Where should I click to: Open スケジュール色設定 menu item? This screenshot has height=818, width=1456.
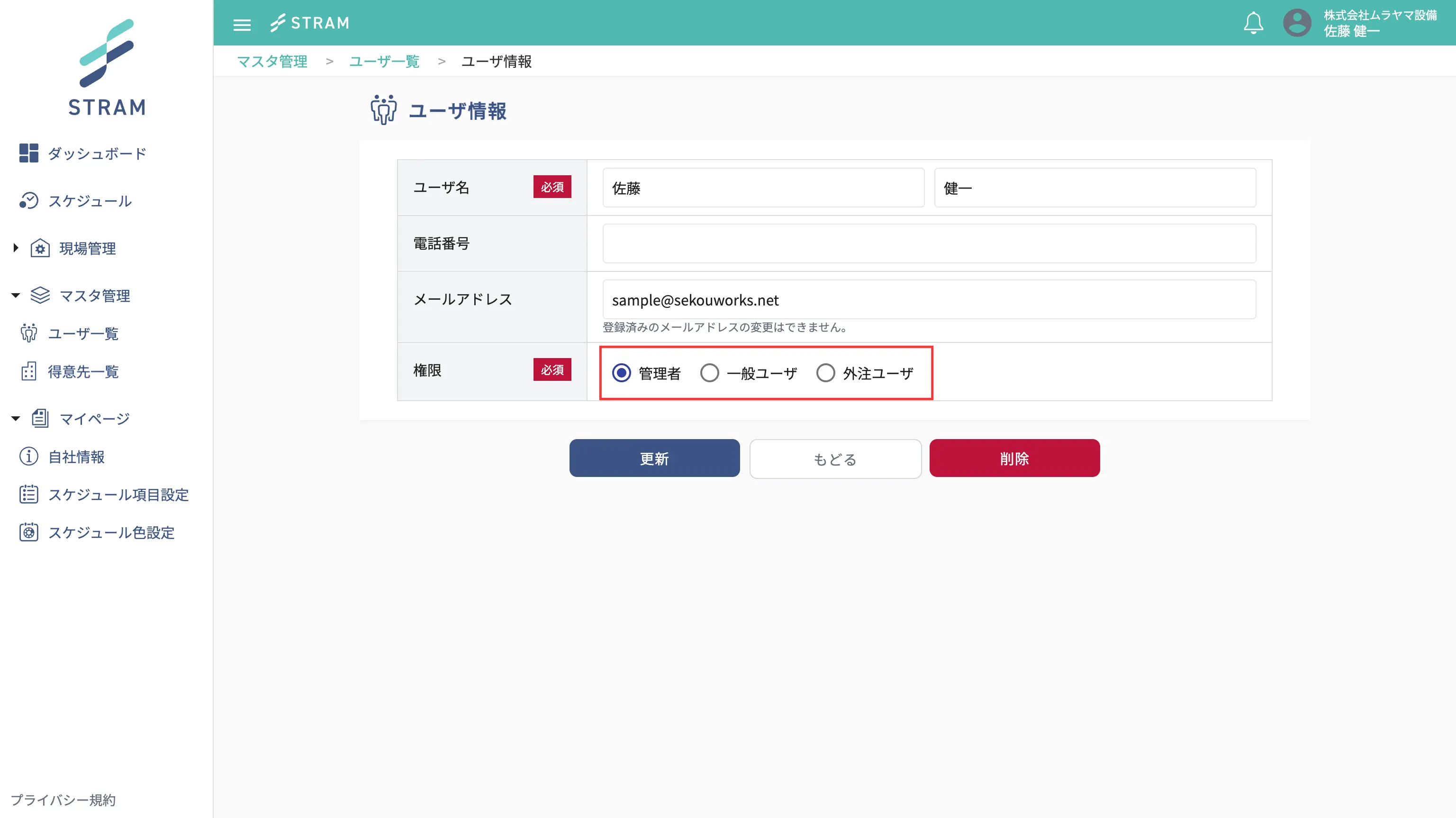tap(111, 532)
